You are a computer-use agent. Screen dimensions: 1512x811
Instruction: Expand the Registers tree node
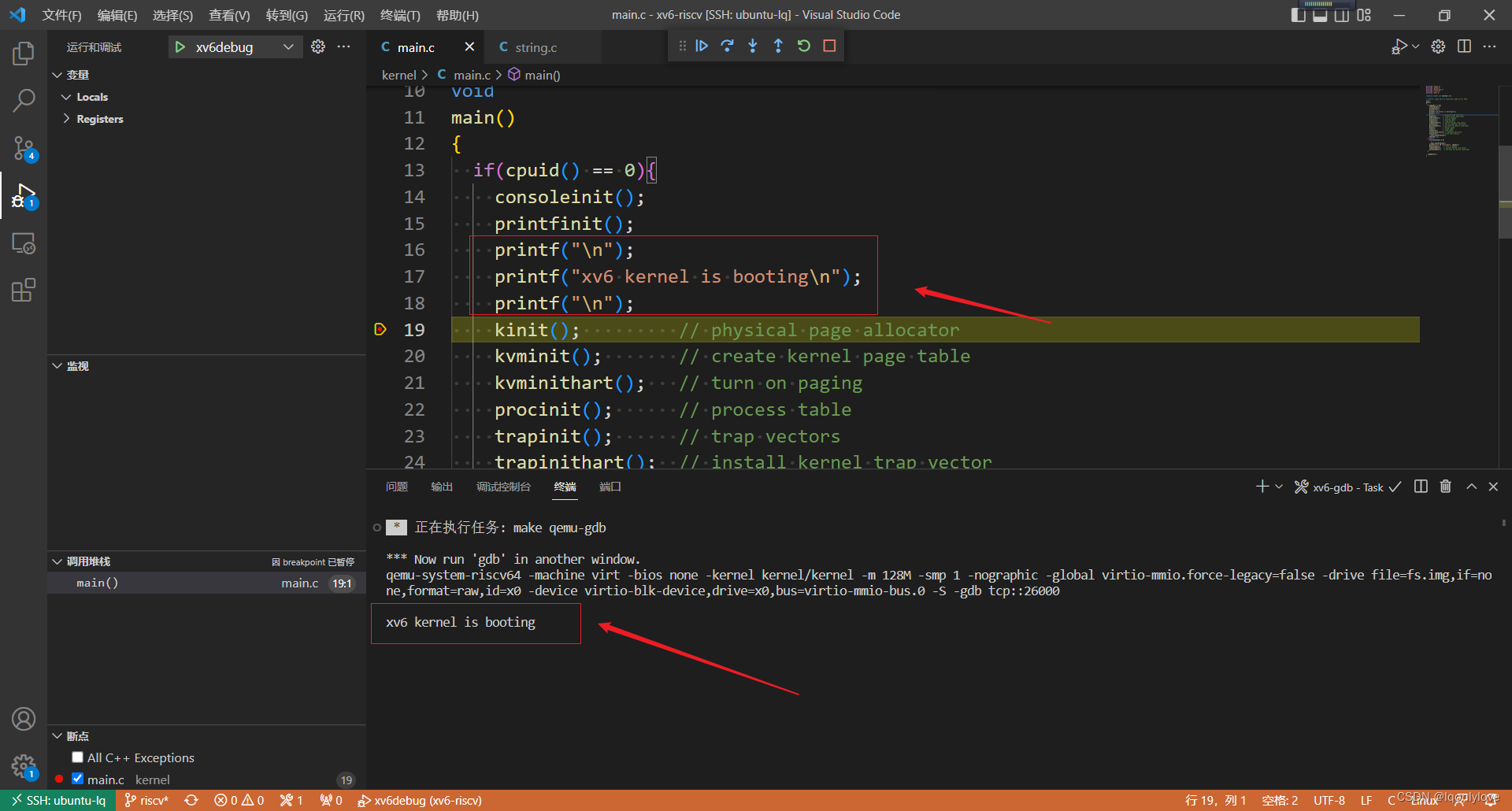(x=66, y=119)
